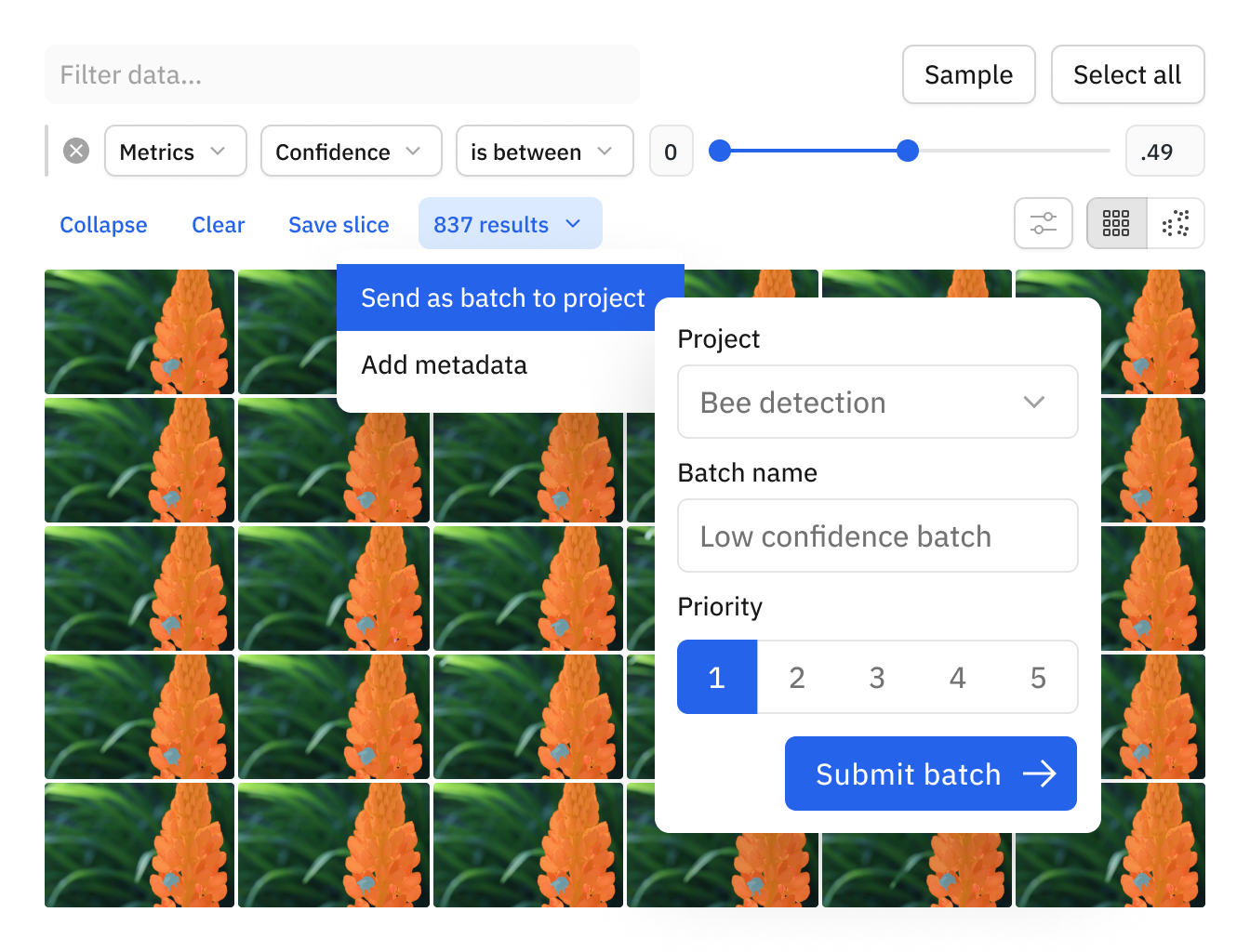The image size is (1250, 952).
Task: Click the grey unfilled part of slider track
Action: [x=1015, y=151]
